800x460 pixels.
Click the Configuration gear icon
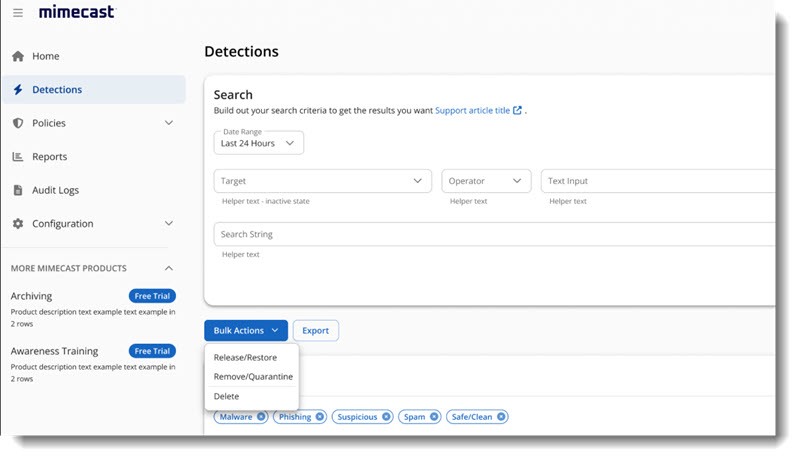(18, 224)
